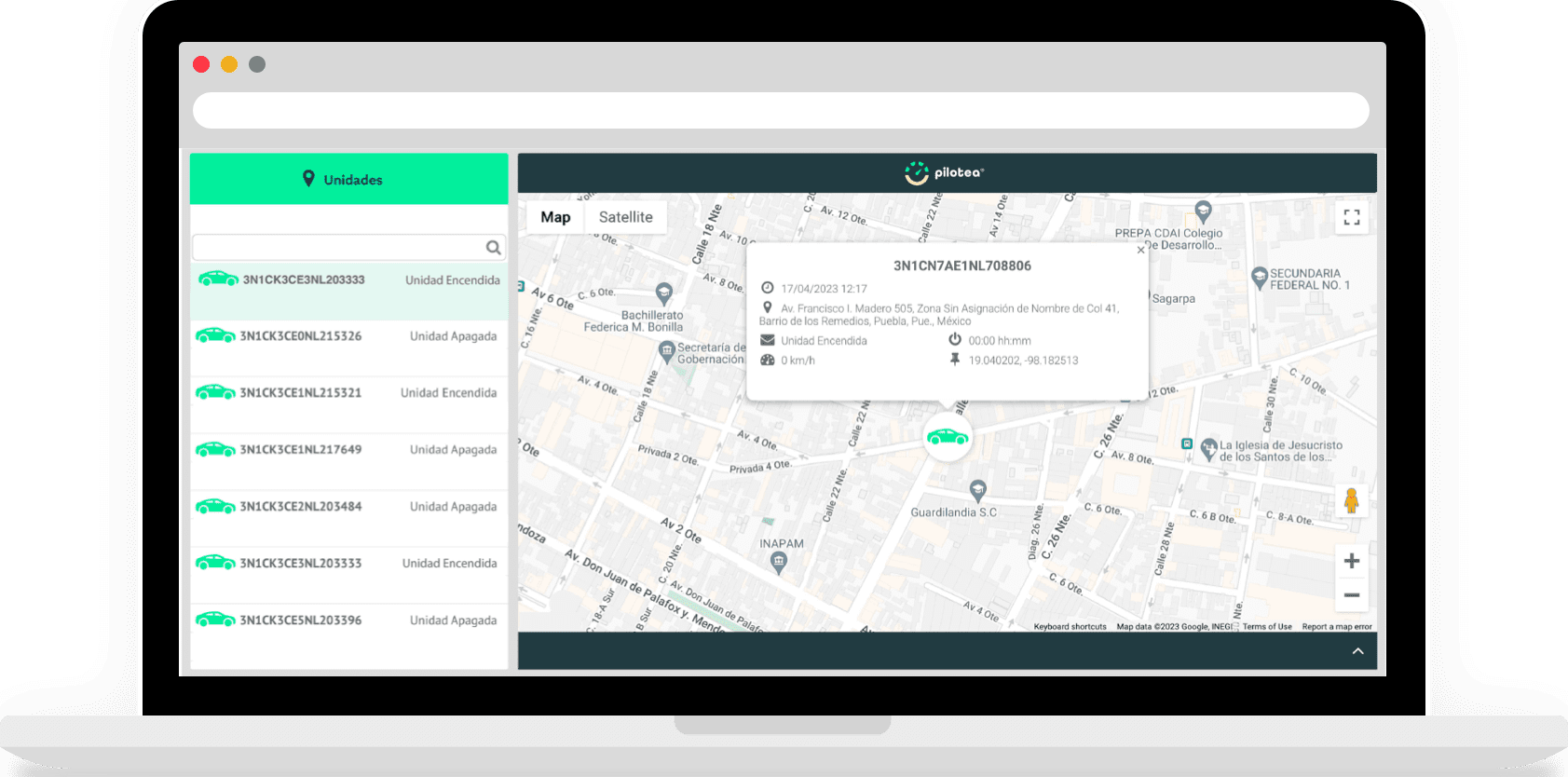
Task: Click Report a map error link
Action: [1336, 627]
